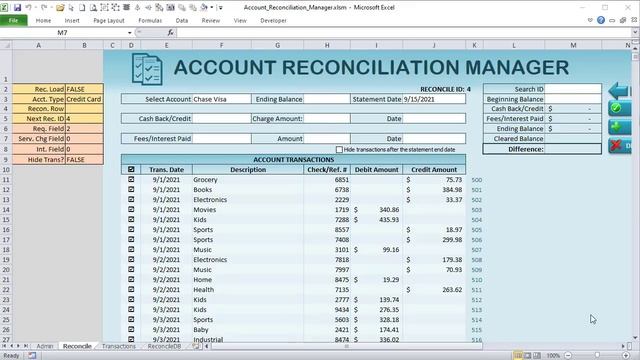640x360 pixels.
Task: Click the Ending Balance input cell
Action: pos(327,99)
